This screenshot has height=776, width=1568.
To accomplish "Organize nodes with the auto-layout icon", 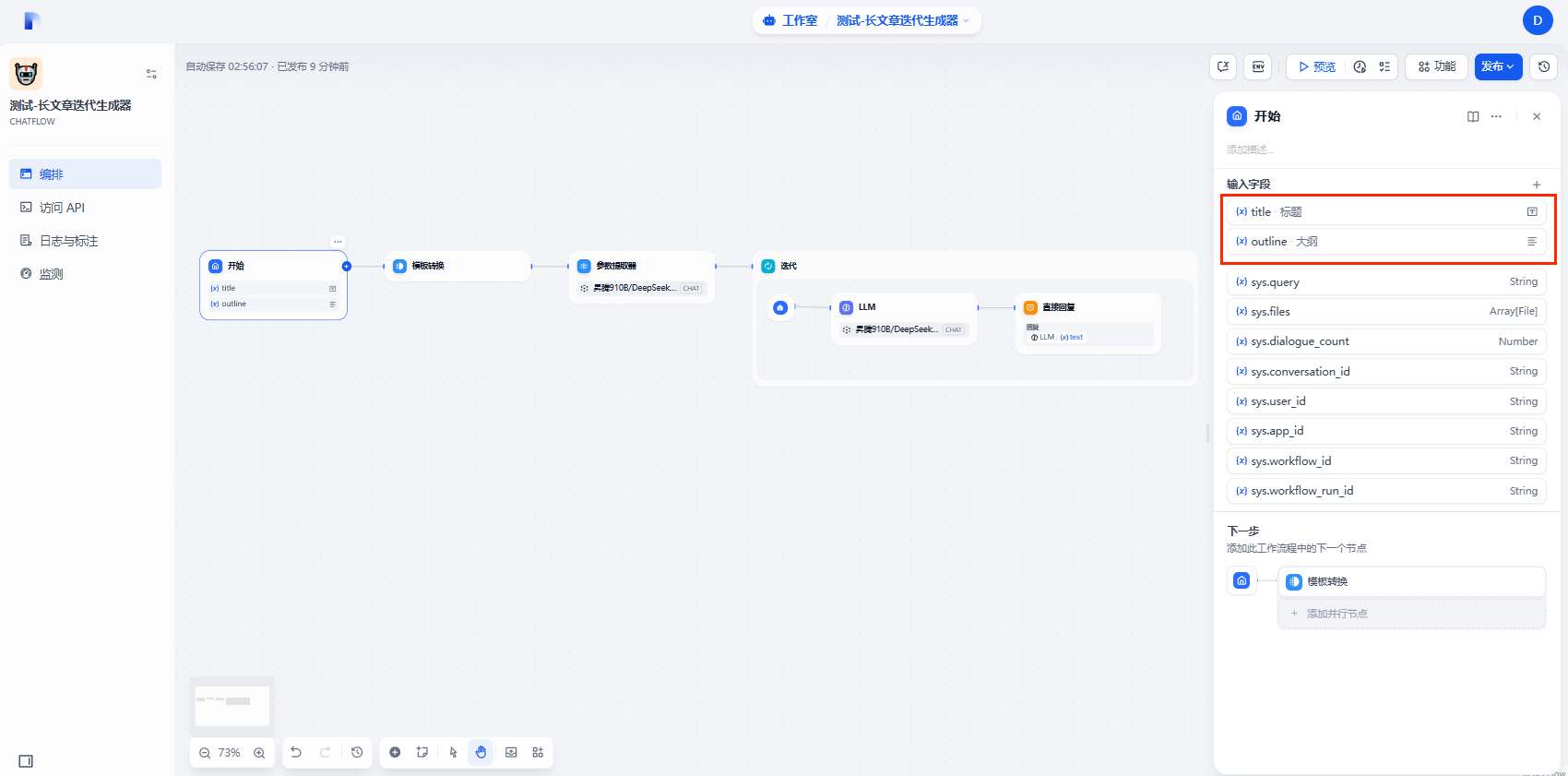I will click(538, 753).
